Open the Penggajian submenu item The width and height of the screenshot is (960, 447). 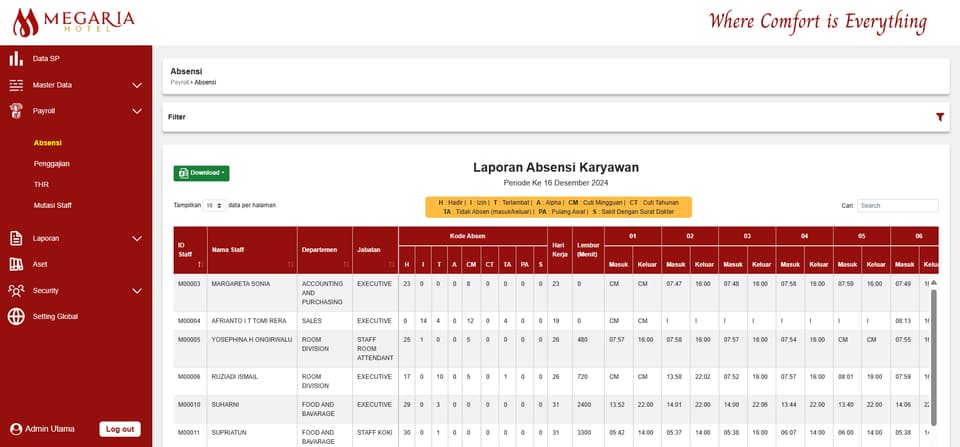pyautogui.click(x=51, y=163)
